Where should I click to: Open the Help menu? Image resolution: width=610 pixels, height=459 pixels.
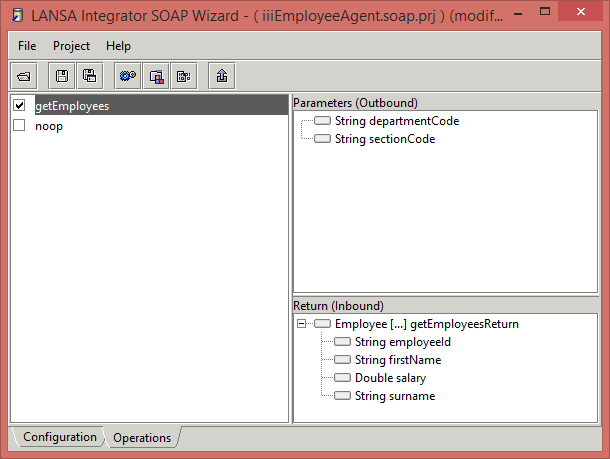click(x=118, y=46)
